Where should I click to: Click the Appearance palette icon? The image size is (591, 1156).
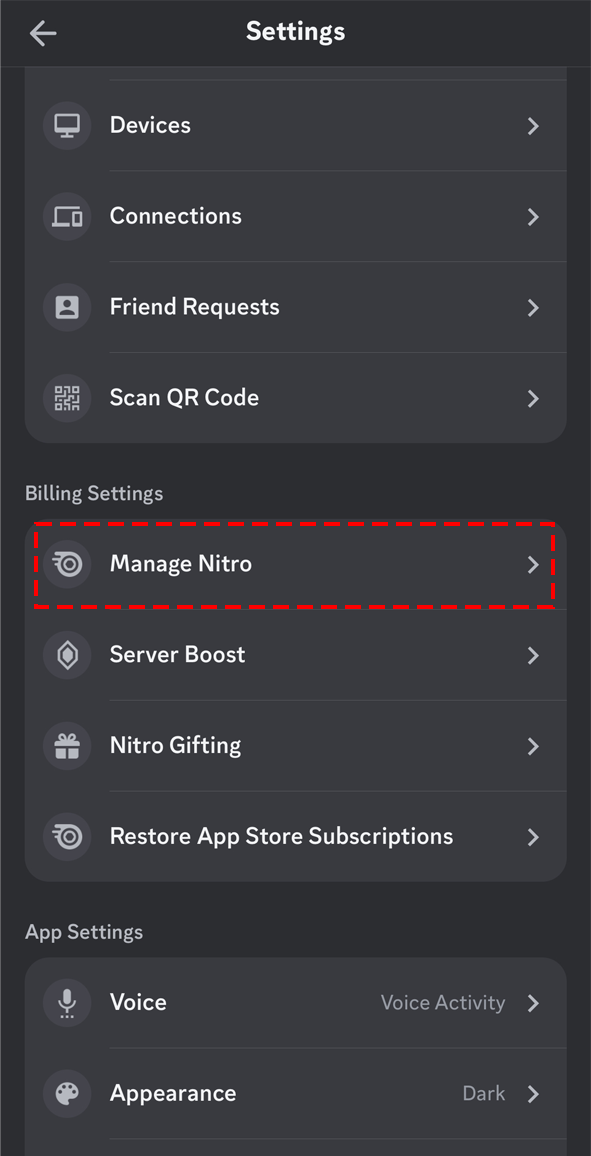click(66, 1094)
